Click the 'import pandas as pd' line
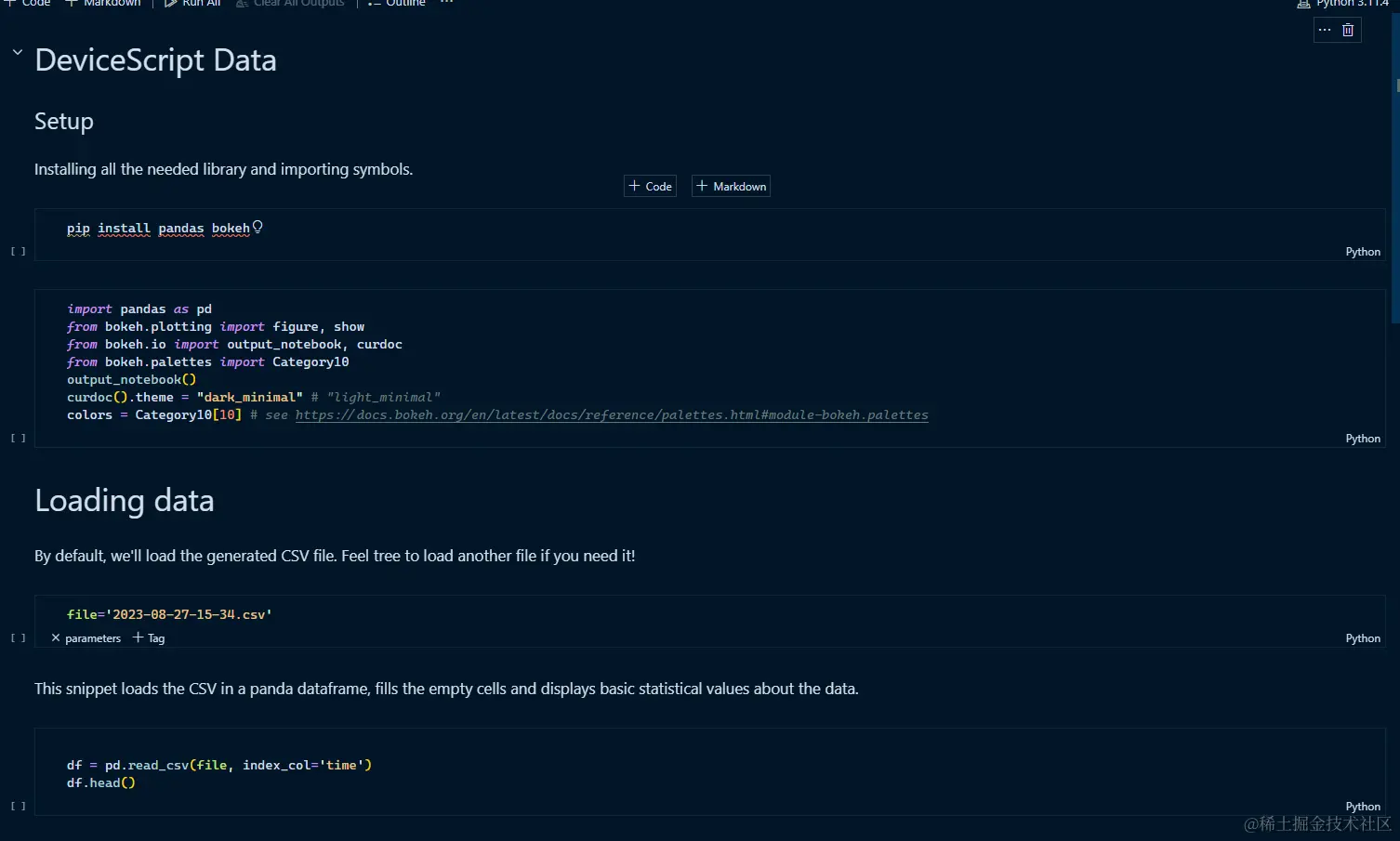 (x=139, y=309)
